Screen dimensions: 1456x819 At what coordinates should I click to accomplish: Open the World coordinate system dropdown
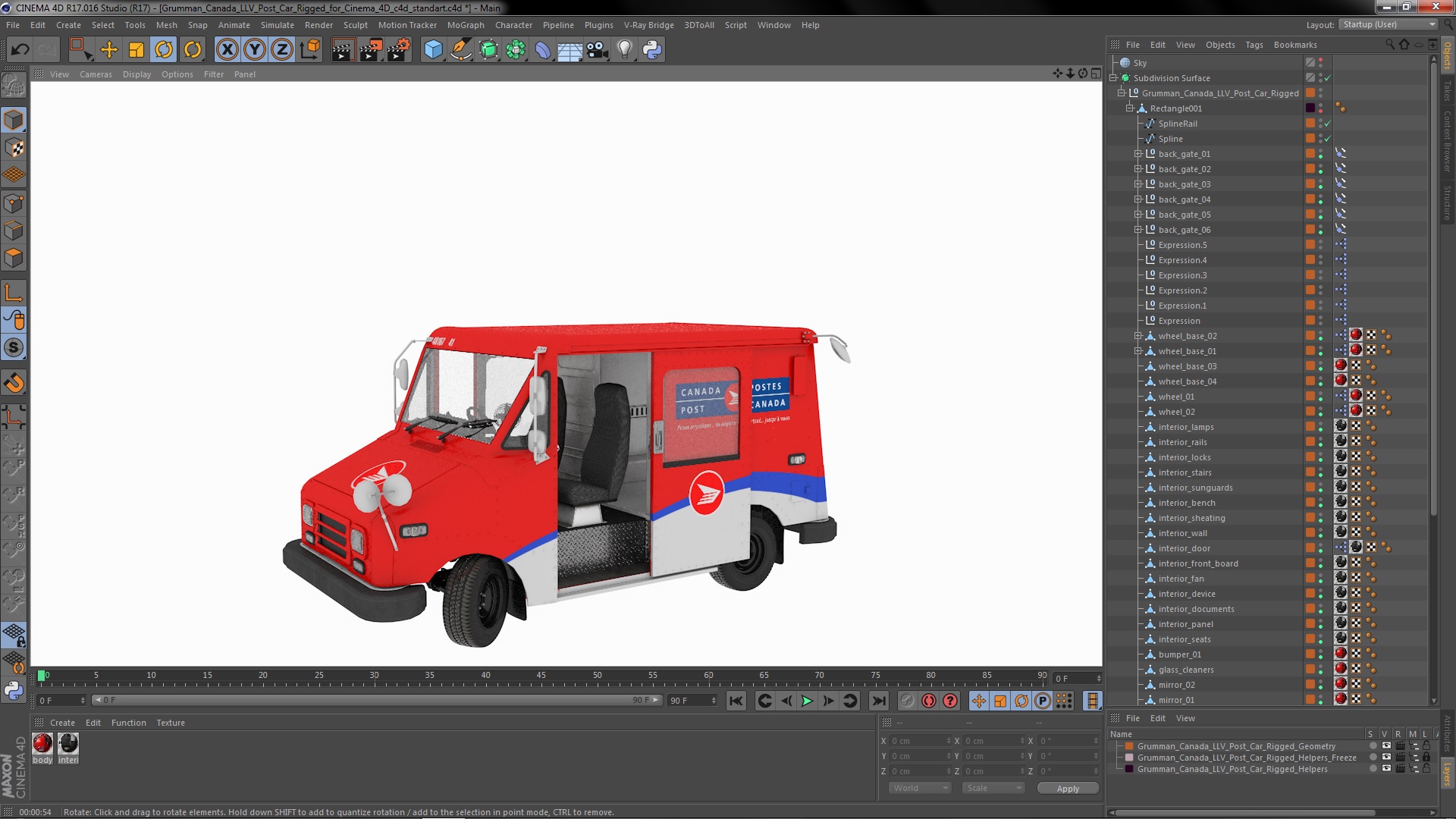920,788
